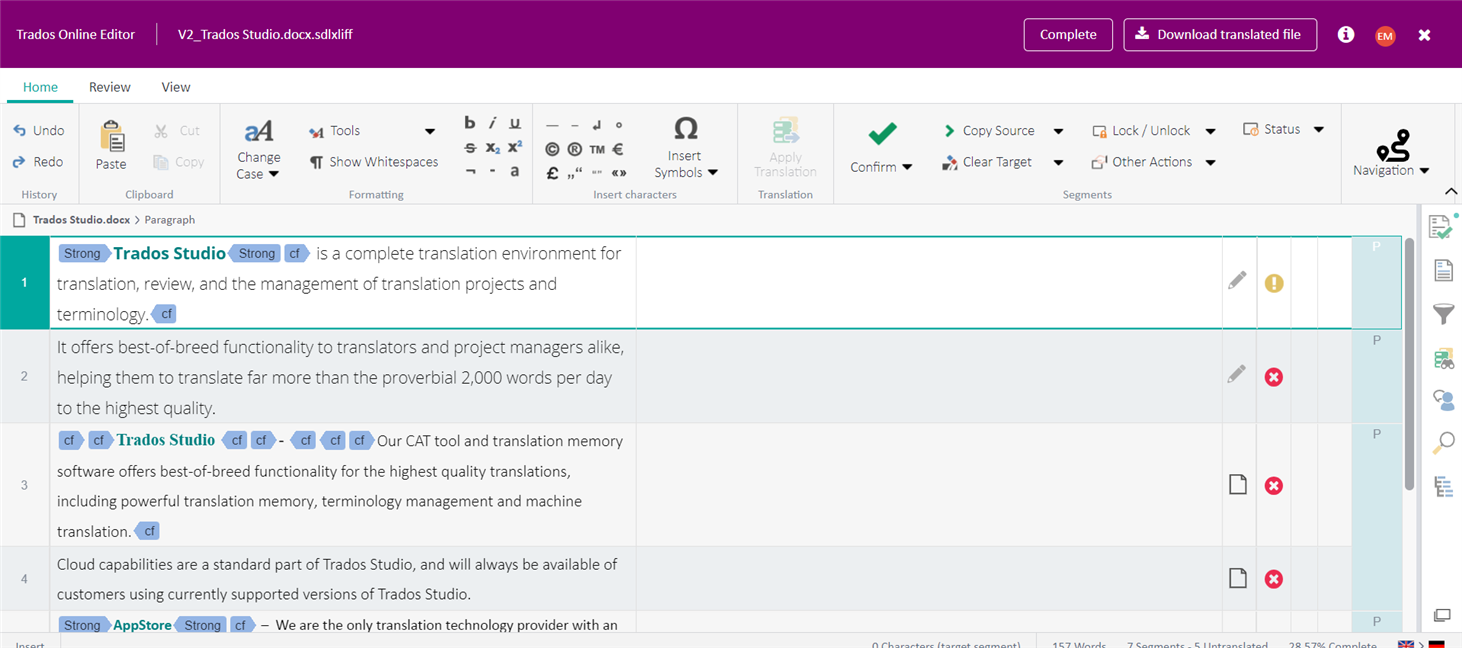Switch to the Review tab

(110, 87)
